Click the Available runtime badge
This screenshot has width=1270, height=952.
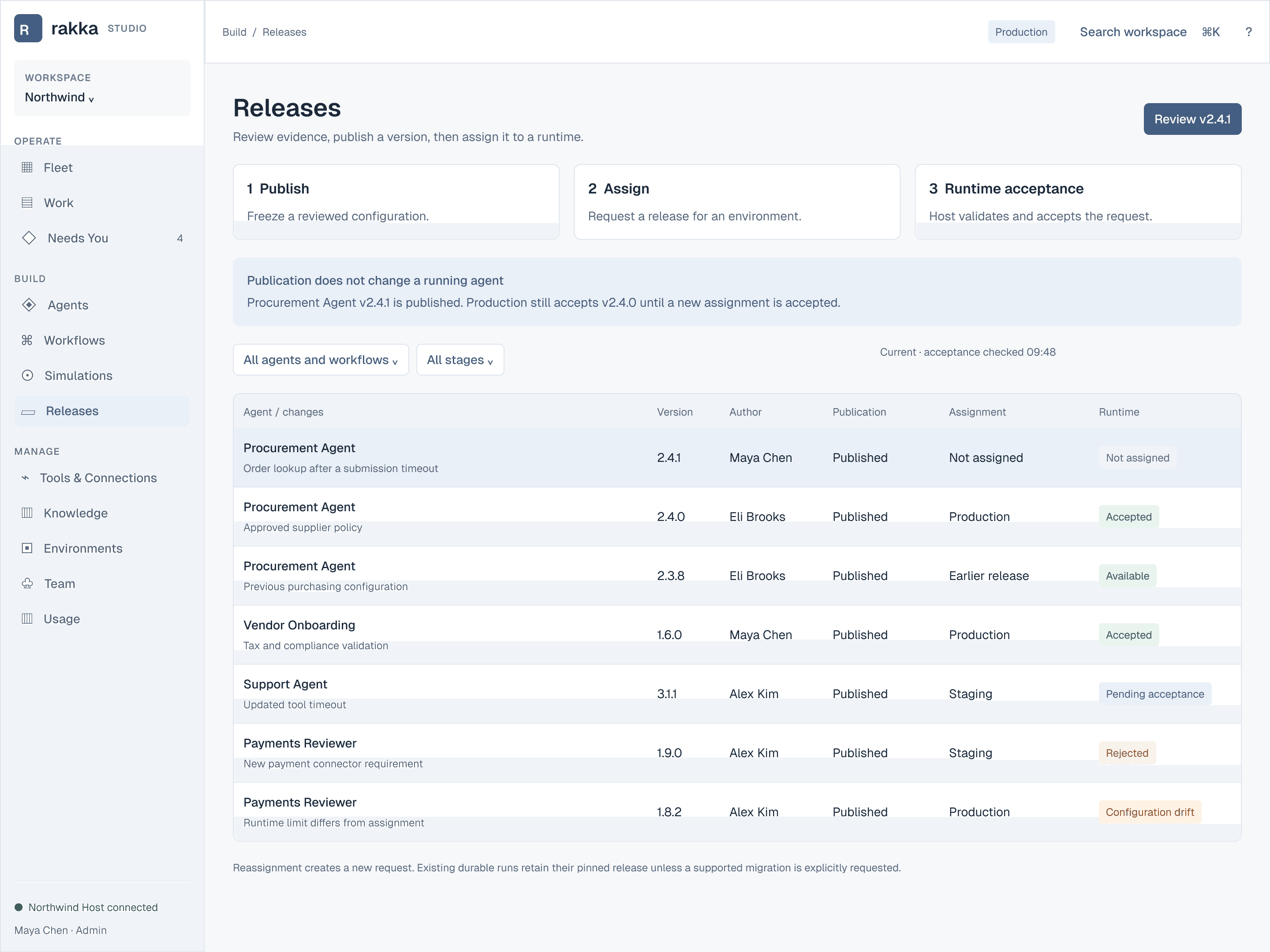[1127, 576]
